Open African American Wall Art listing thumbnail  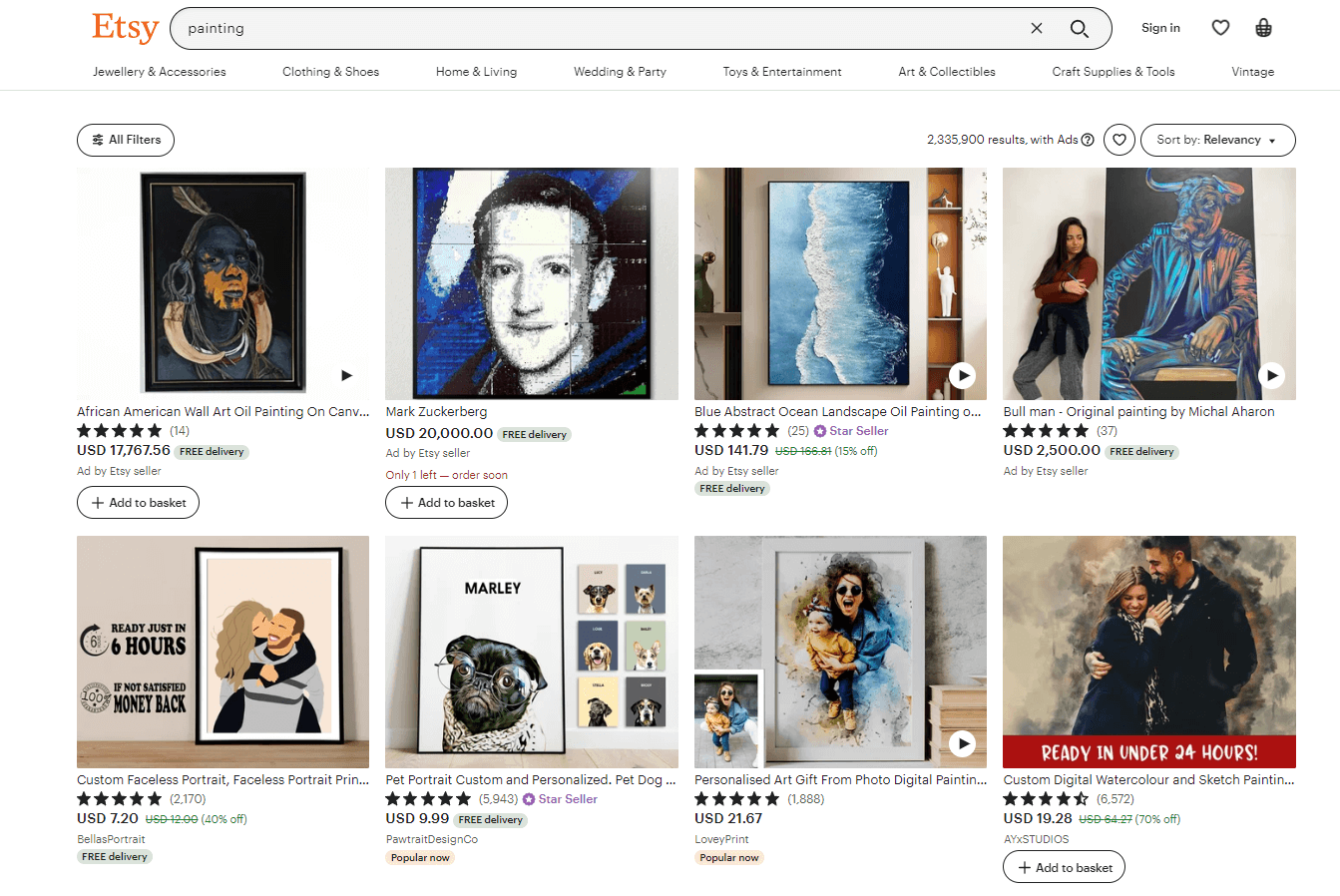point(223,283)
